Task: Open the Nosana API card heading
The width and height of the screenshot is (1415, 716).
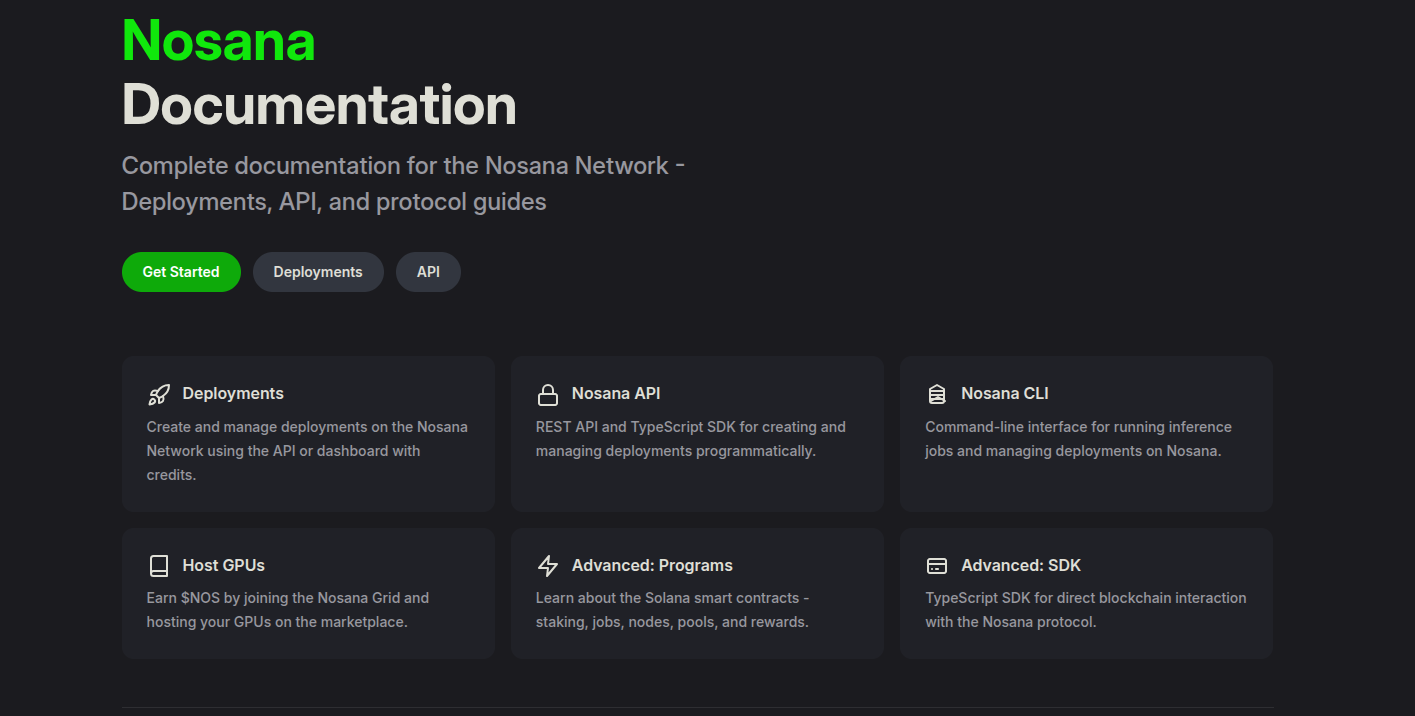Action: [616, 394]
